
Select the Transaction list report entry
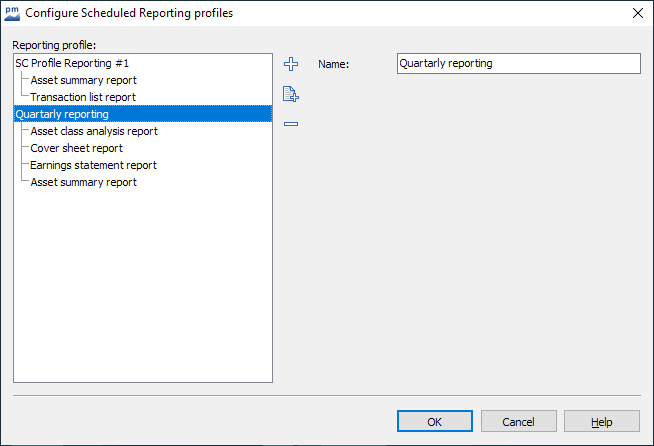[x=83, y=97]
